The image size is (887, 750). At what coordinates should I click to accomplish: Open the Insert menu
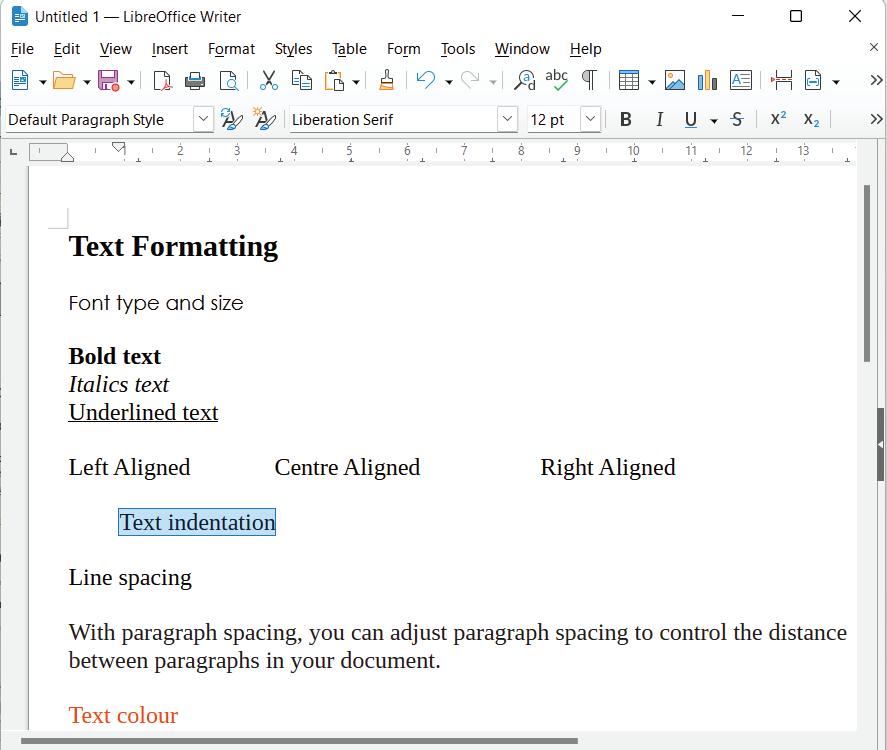coord(170,49)
